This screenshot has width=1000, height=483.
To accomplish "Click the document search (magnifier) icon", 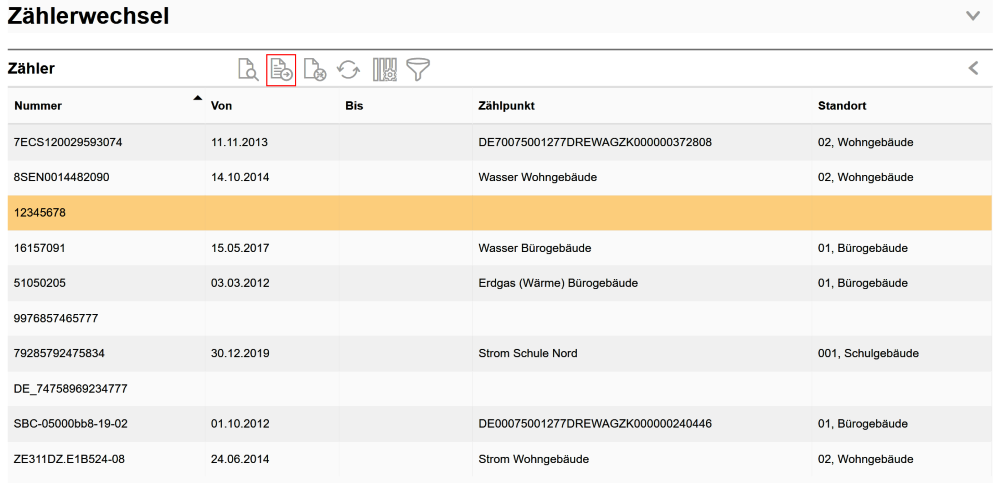I will pyautogui.click(x=247, y=69).
